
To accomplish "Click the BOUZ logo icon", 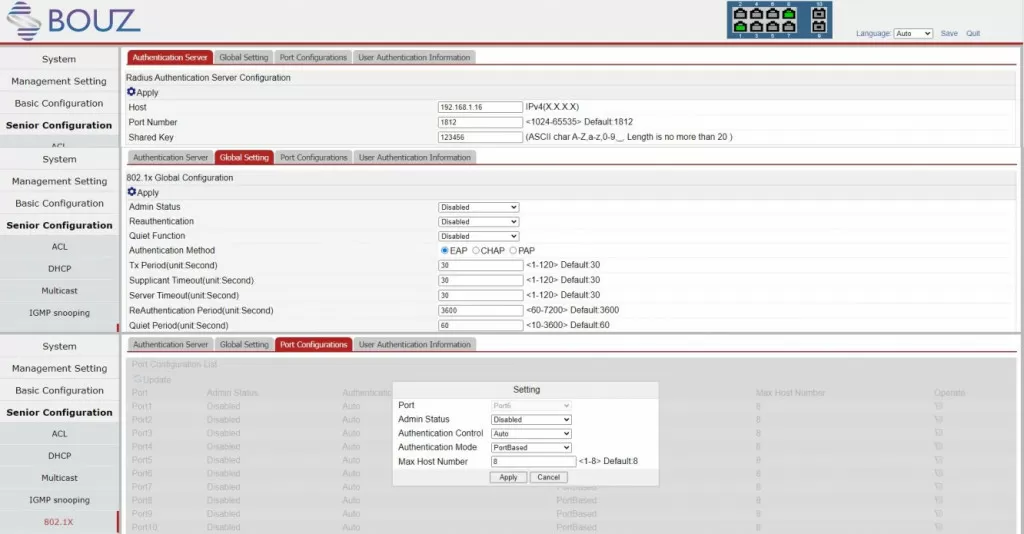I will click(24, 21).
